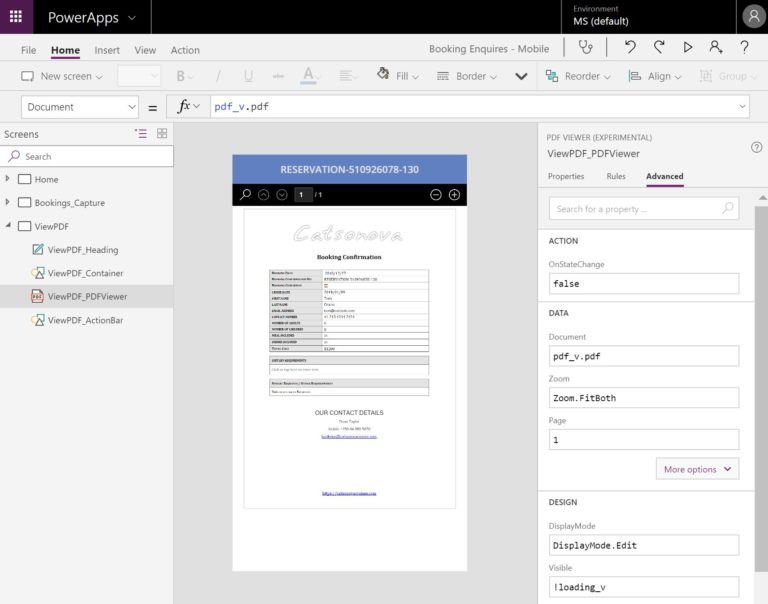Click the formula bar with pdf_v.pdf

473,106
